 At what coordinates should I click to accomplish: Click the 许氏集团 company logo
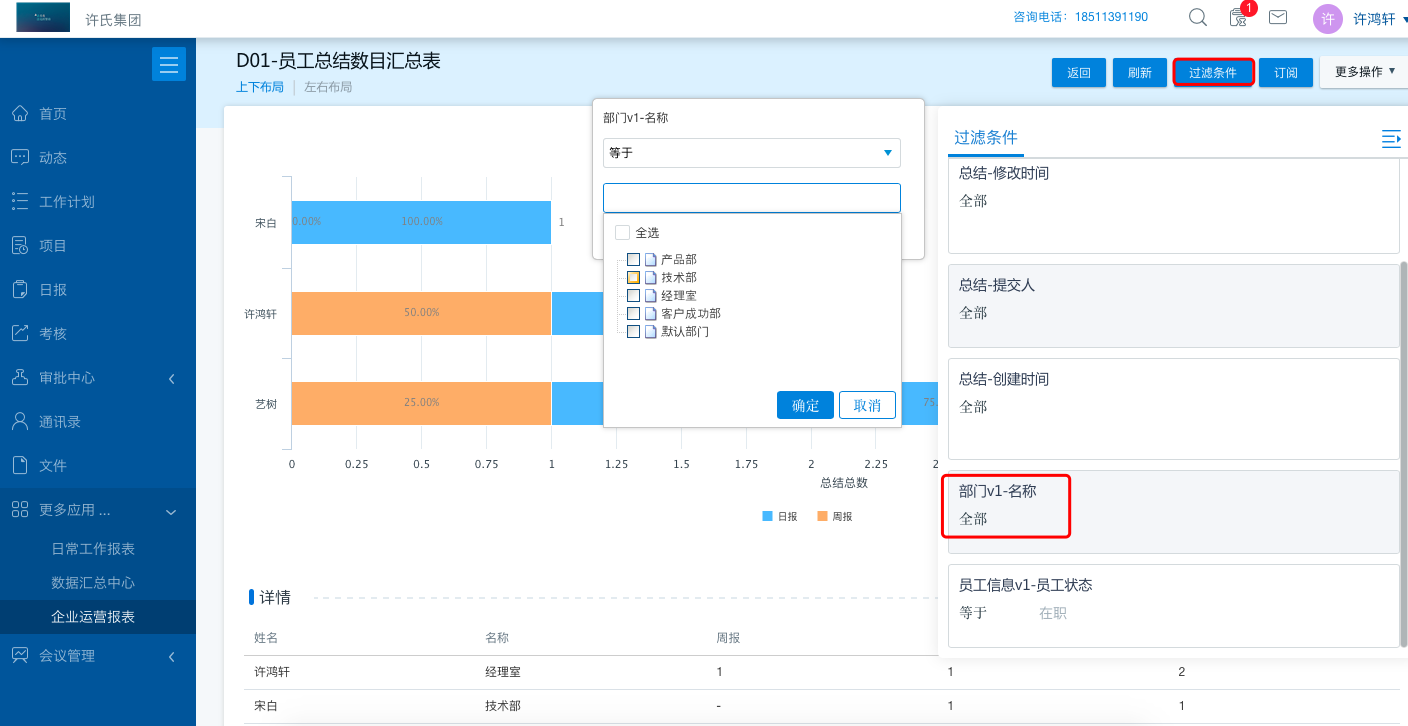[43, 17]
